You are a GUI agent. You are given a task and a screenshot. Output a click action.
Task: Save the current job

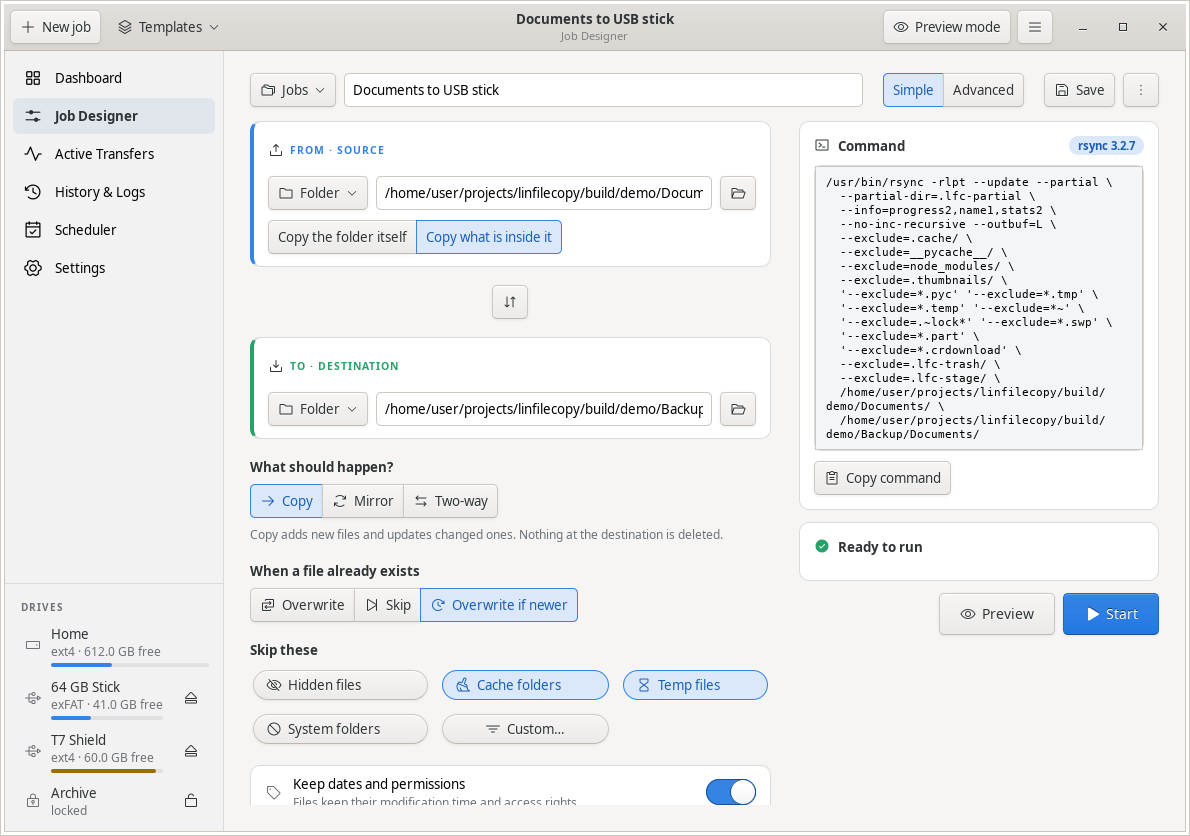[x=1079, y=90]
